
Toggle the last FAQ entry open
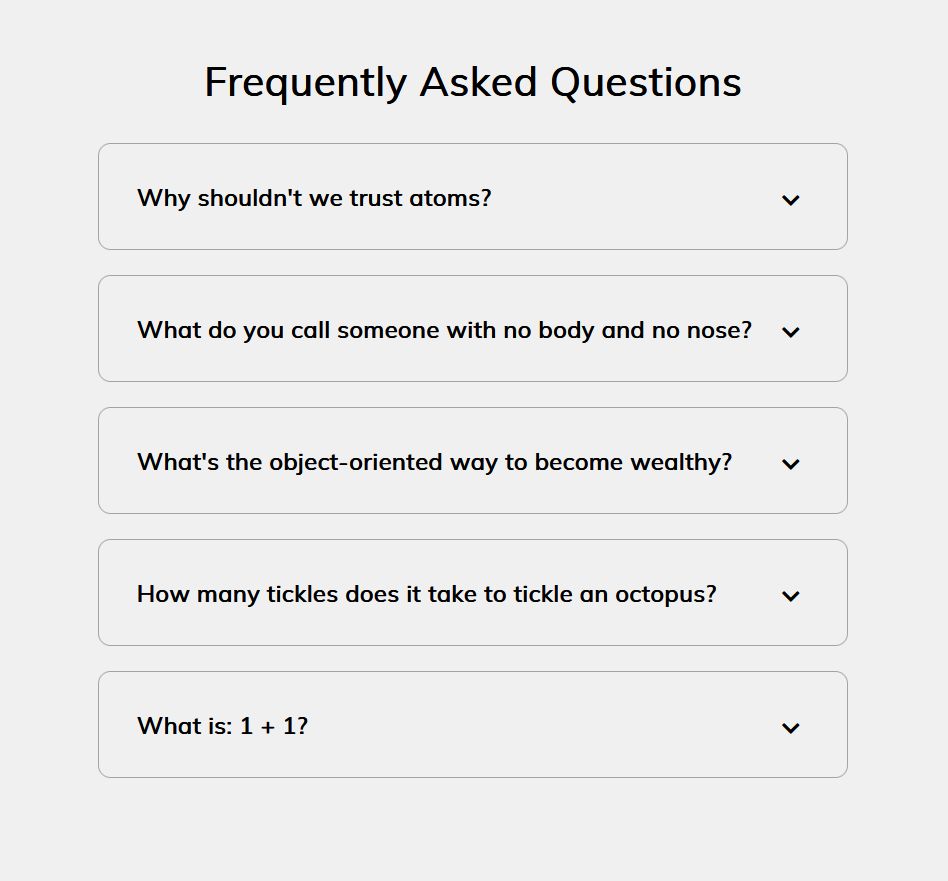(x=472, y=724)
